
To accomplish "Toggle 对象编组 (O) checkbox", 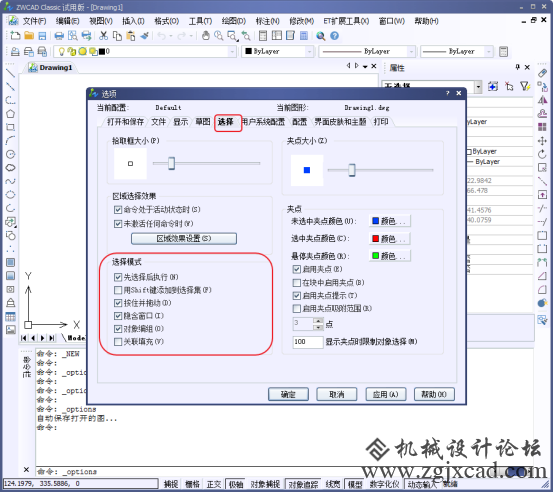I will click(x=118, y=329).
